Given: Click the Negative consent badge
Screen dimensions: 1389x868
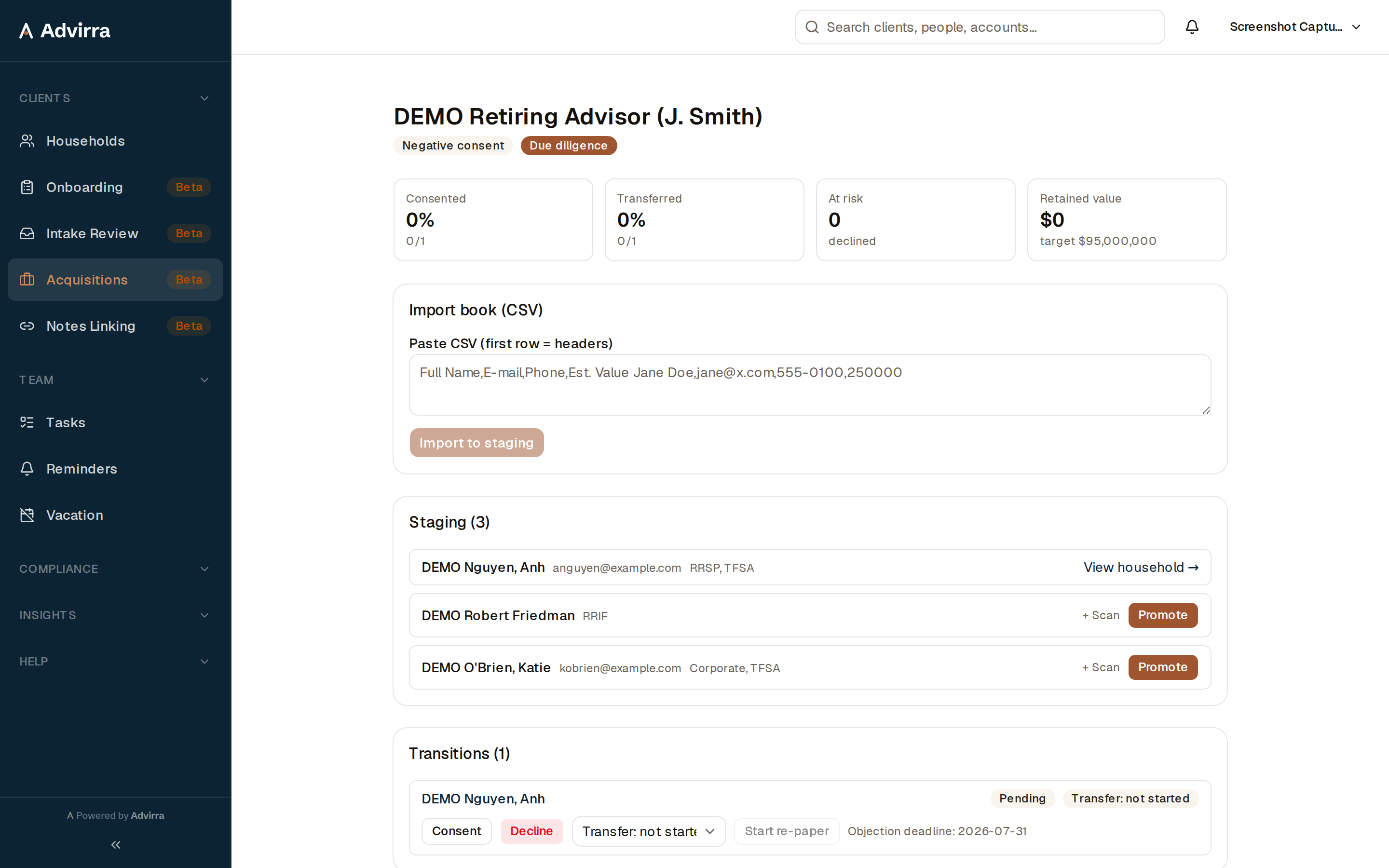Looking at the screenshot, I should coord(453,146).
